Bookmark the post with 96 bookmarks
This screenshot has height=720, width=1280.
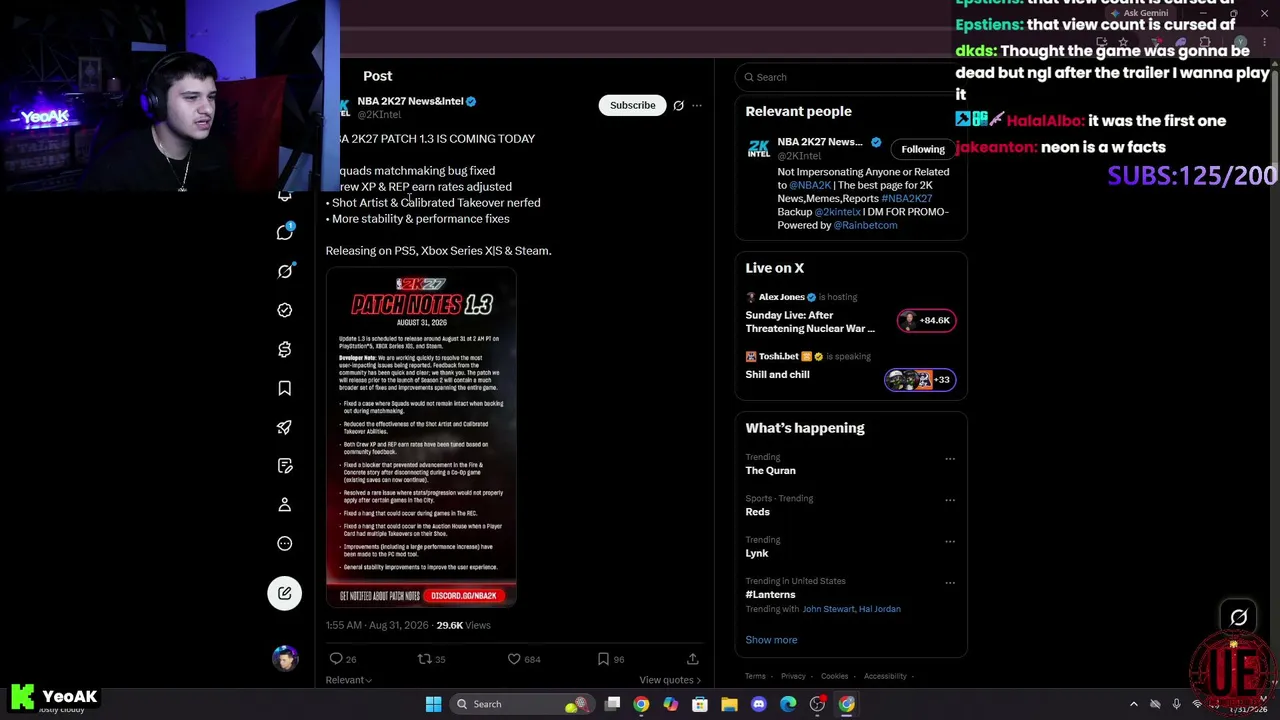click(x=610, y=659)
